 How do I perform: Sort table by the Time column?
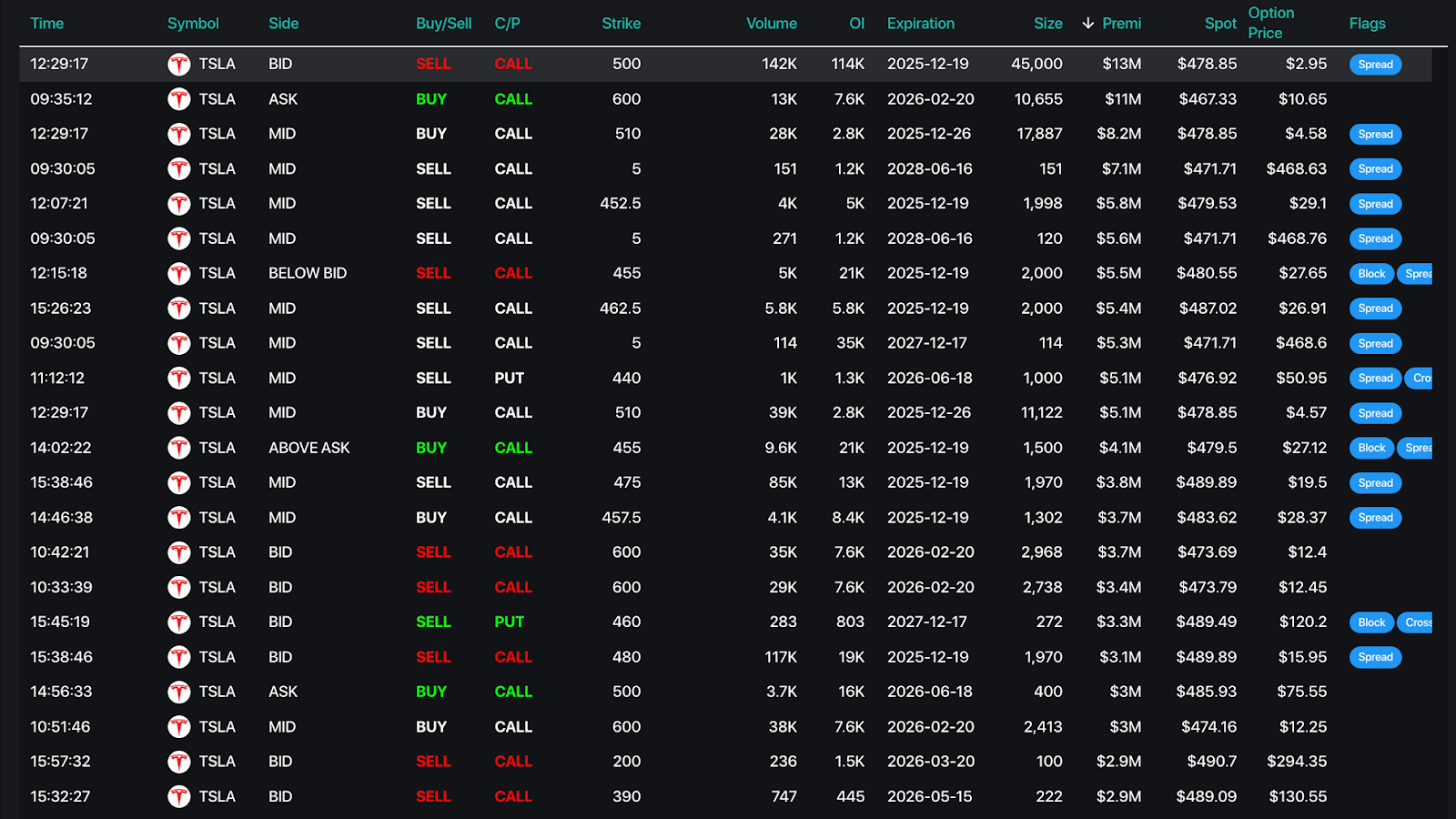pos(47,24)
